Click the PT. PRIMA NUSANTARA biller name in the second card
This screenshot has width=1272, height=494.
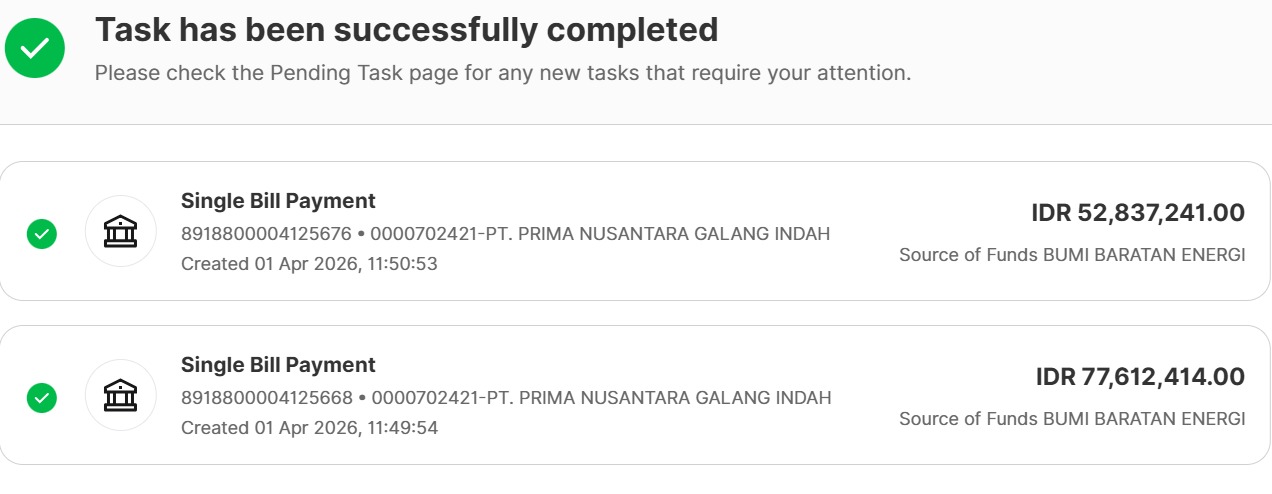pos(601,398)
